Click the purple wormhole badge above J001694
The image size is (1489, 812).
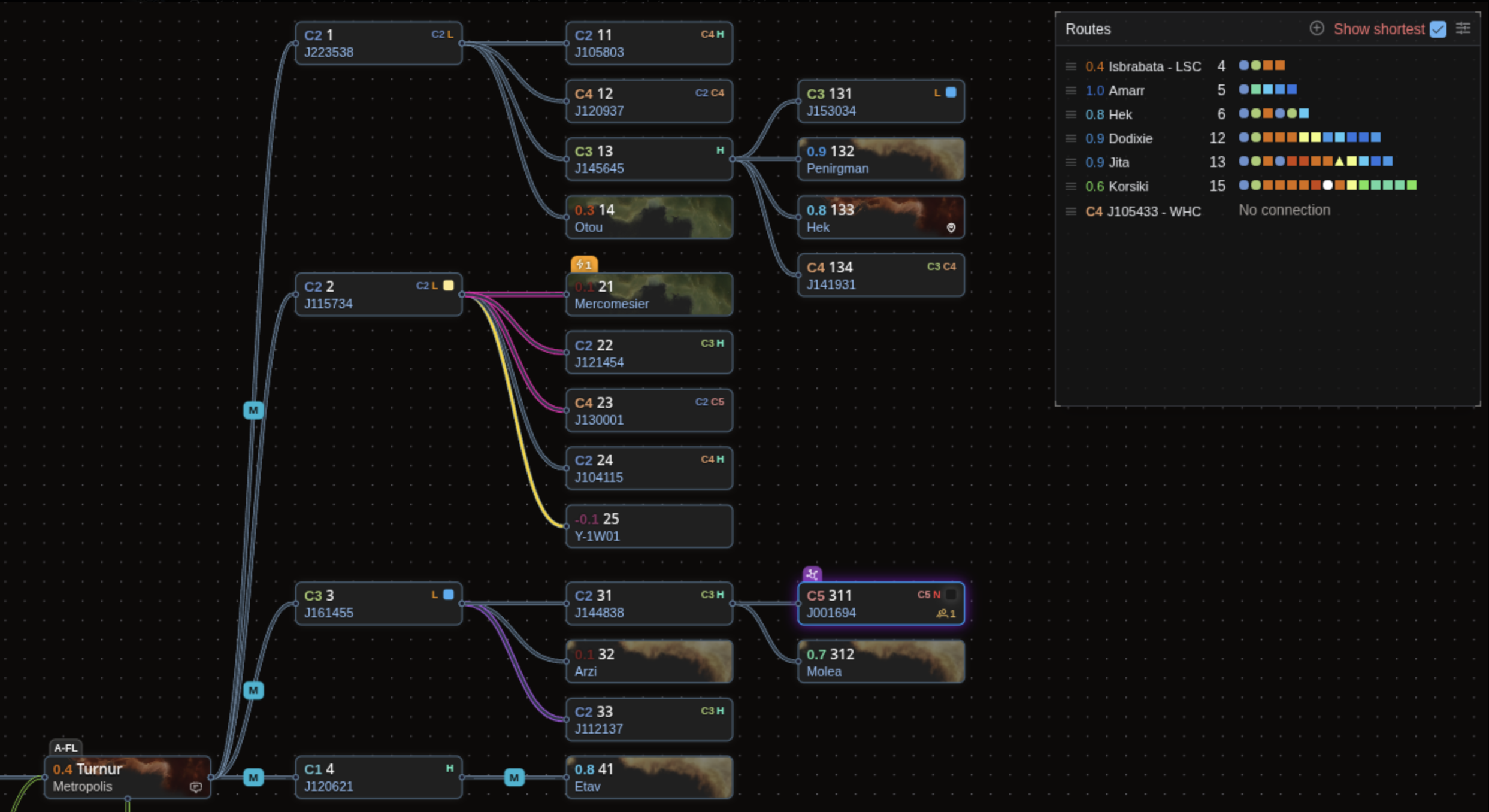(x=812, y=574)
